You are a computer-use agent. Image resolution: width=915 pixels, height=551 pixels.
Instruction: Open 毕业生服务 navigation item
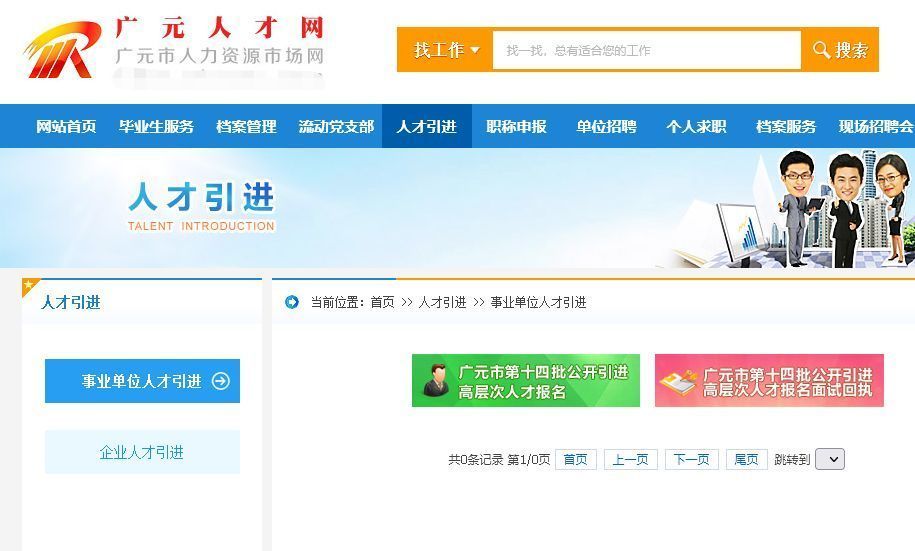click(156, 126)
